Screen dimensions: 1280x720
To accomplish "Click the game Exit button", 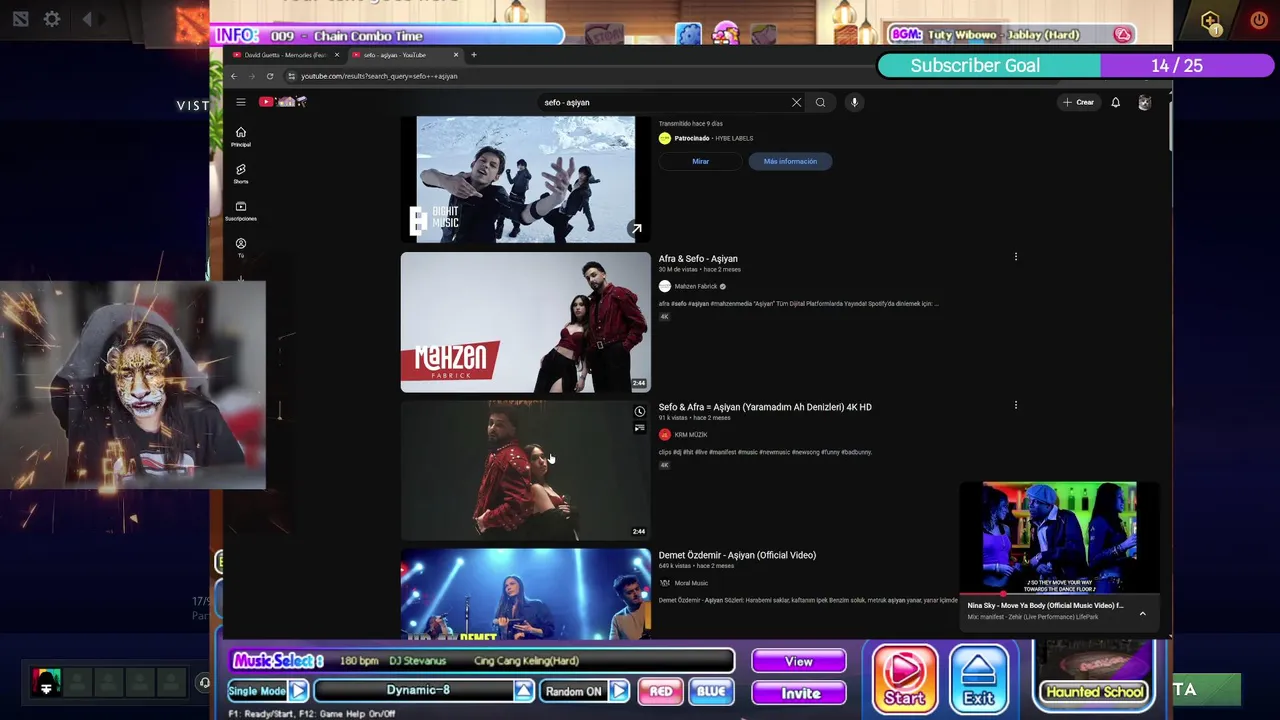I will click(978, 680).
